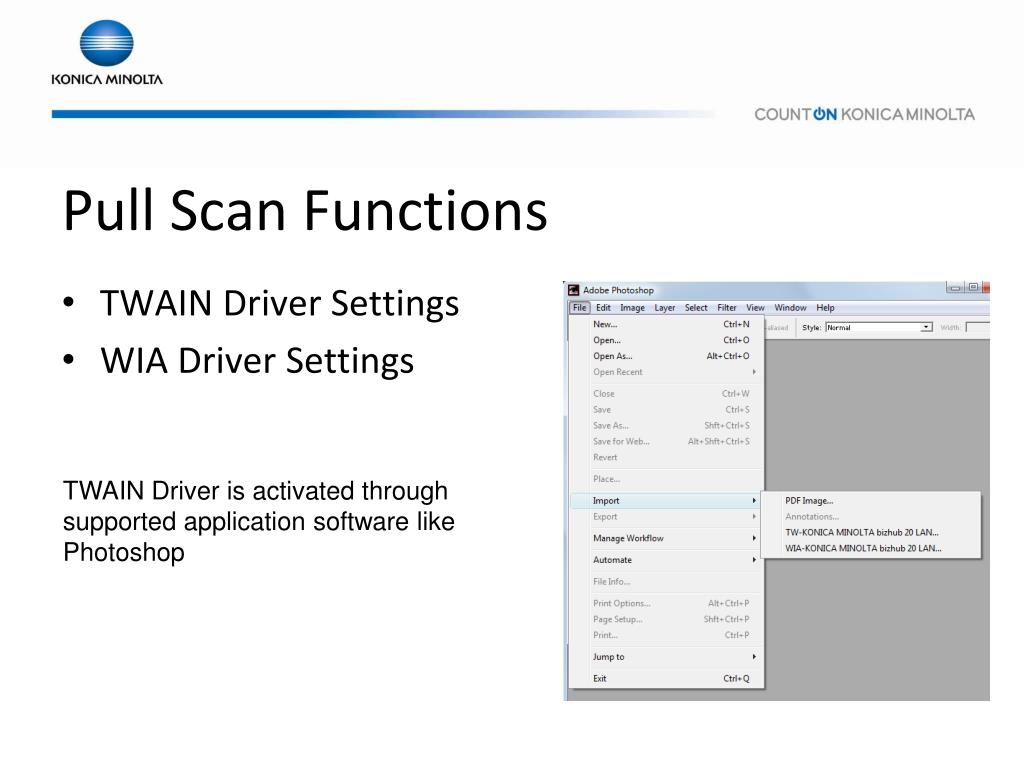Expand the Manage Workflow submenu

pyautogui.click(x=667, y=538)
